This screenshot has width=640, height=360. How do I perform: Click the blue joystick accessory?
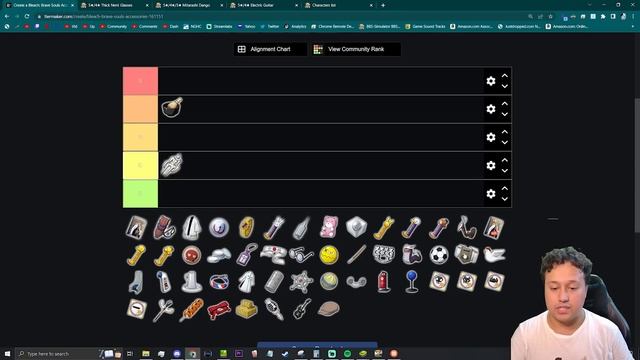pyautogui.click(x=411, y=282)
